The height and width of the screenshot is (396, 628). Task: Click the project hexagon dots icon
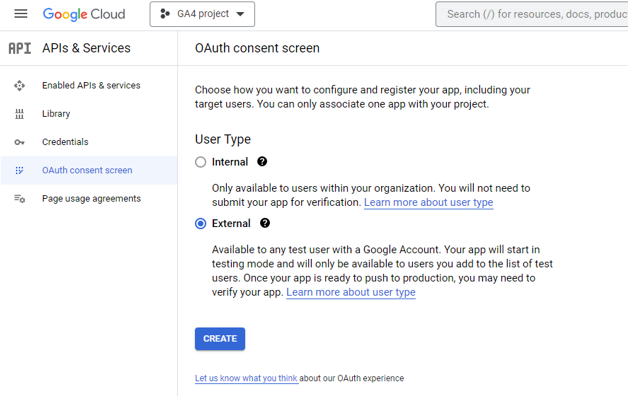(165, 14)
